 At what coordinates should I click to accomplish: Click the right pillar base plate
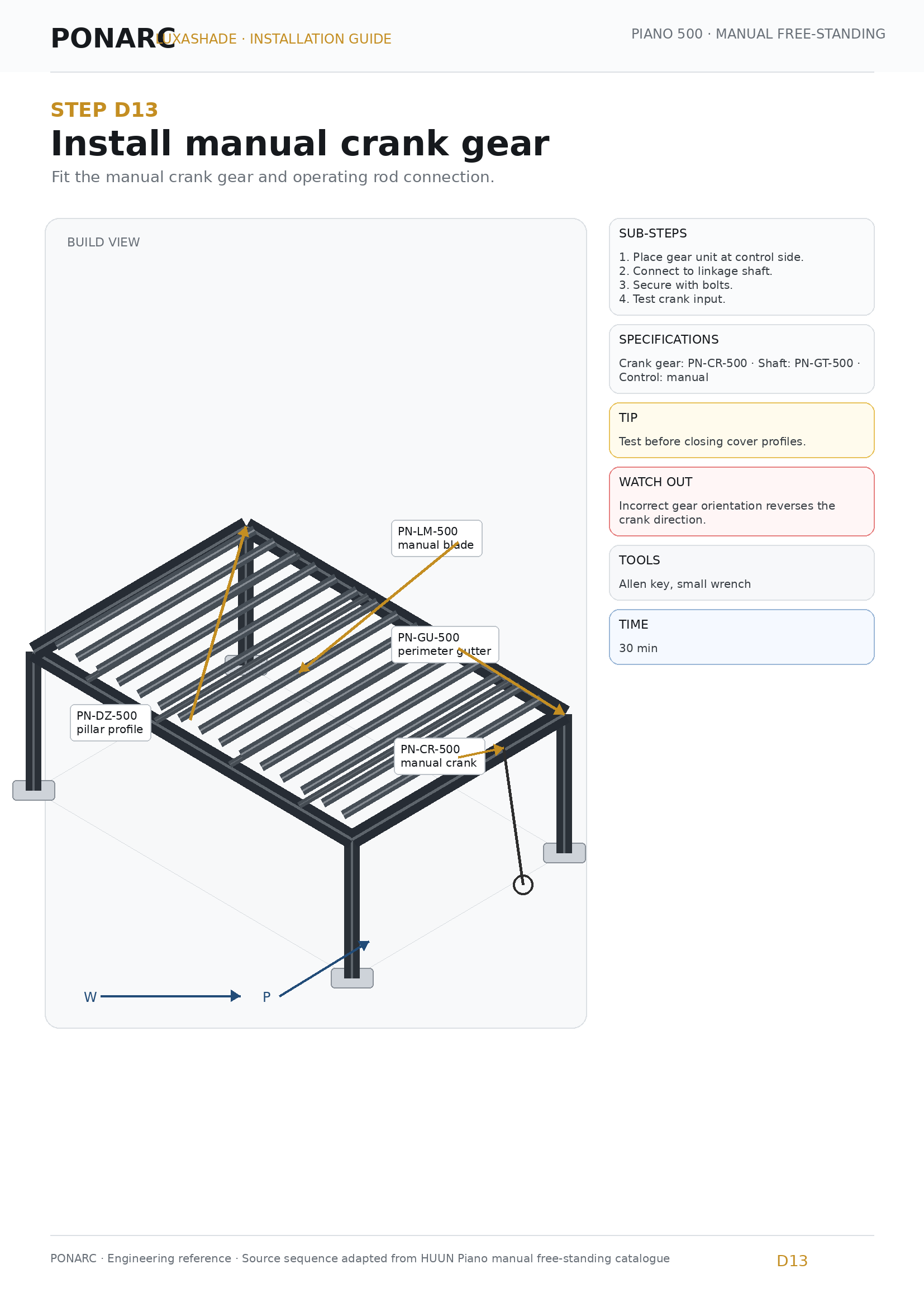(x=564, y=853)
